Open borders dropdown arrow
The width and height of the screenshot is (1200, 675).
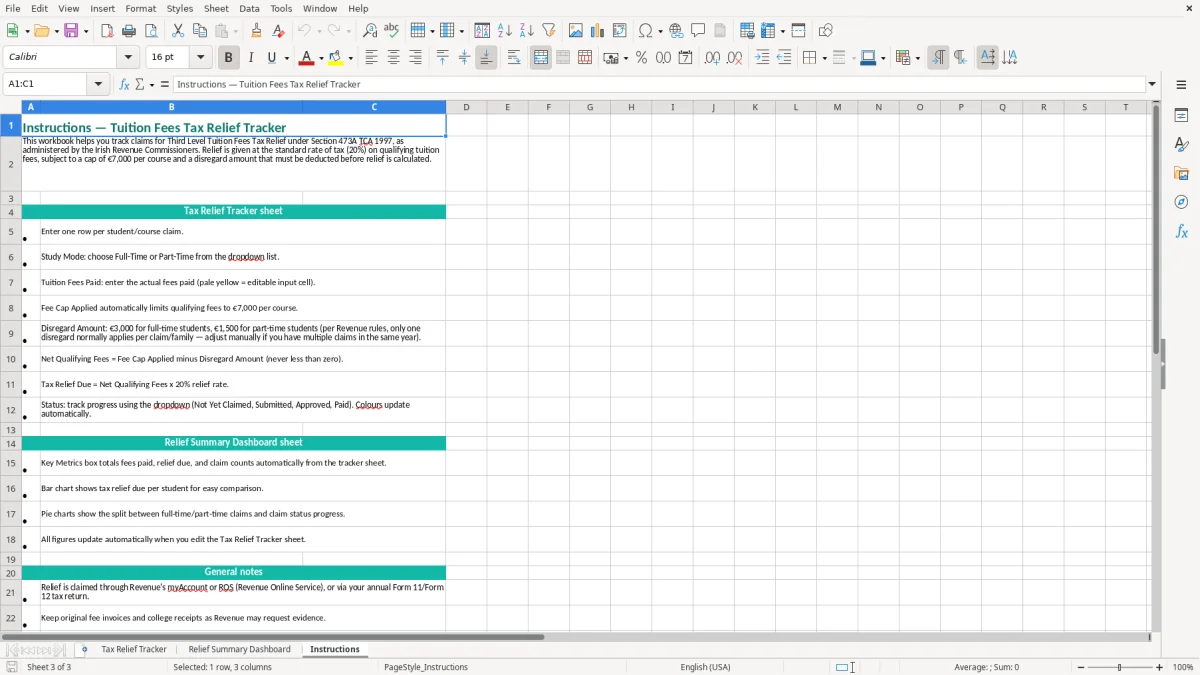point(824,58)
